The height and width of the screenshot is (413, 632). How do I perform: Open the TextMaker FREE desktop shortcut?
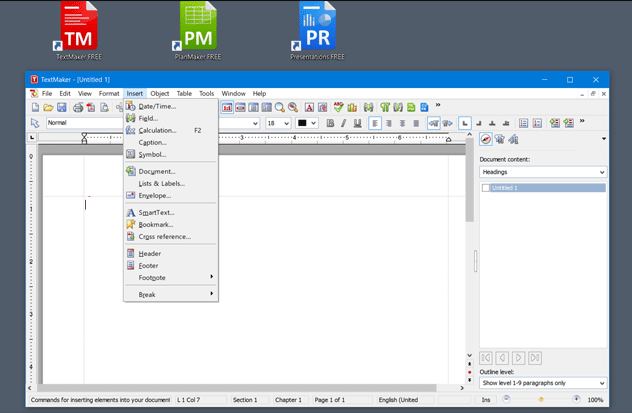point(79,31)
